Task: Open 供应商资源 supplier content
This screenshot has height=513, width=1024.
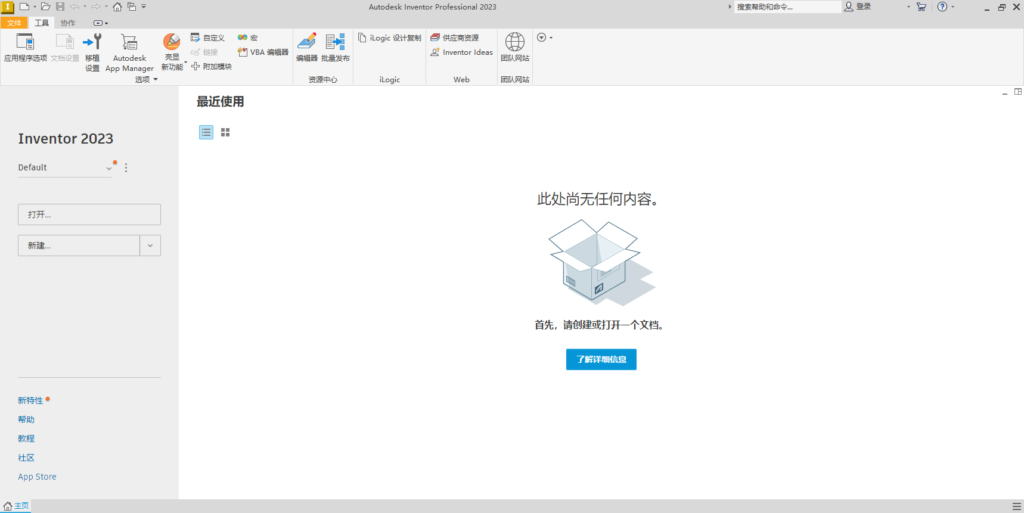Action: (x=455, y=38)
